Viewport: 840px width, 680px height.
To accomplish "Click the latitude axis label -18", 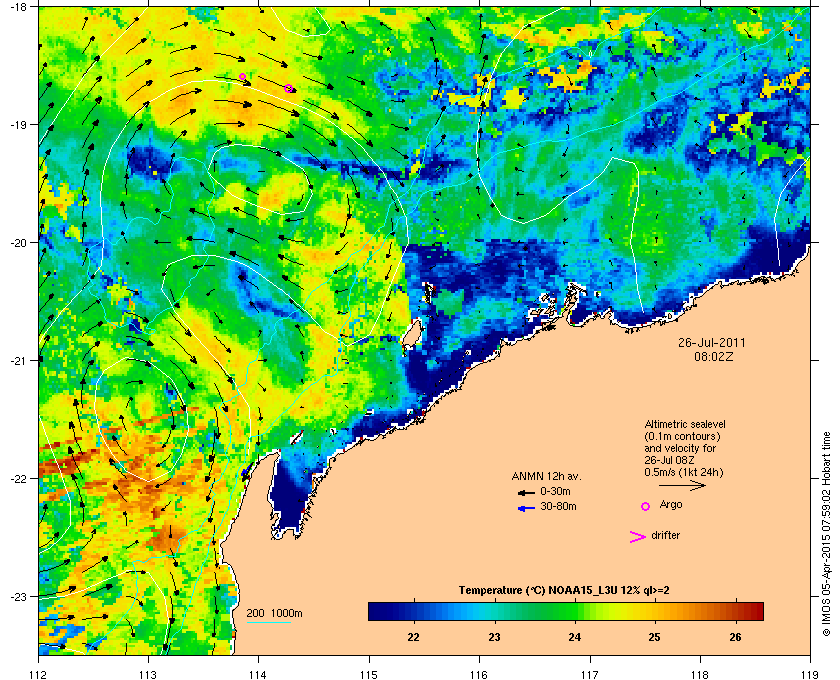I will tap(18, 7).
